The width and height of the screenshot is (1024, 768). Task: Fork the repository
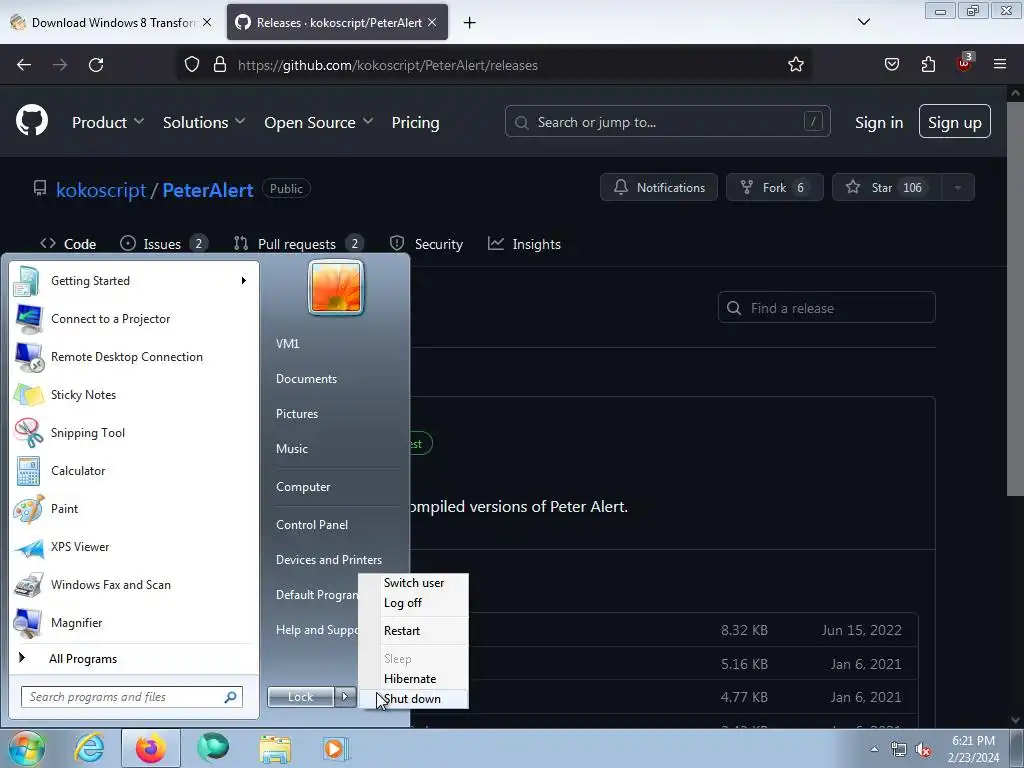pos(775,187)
